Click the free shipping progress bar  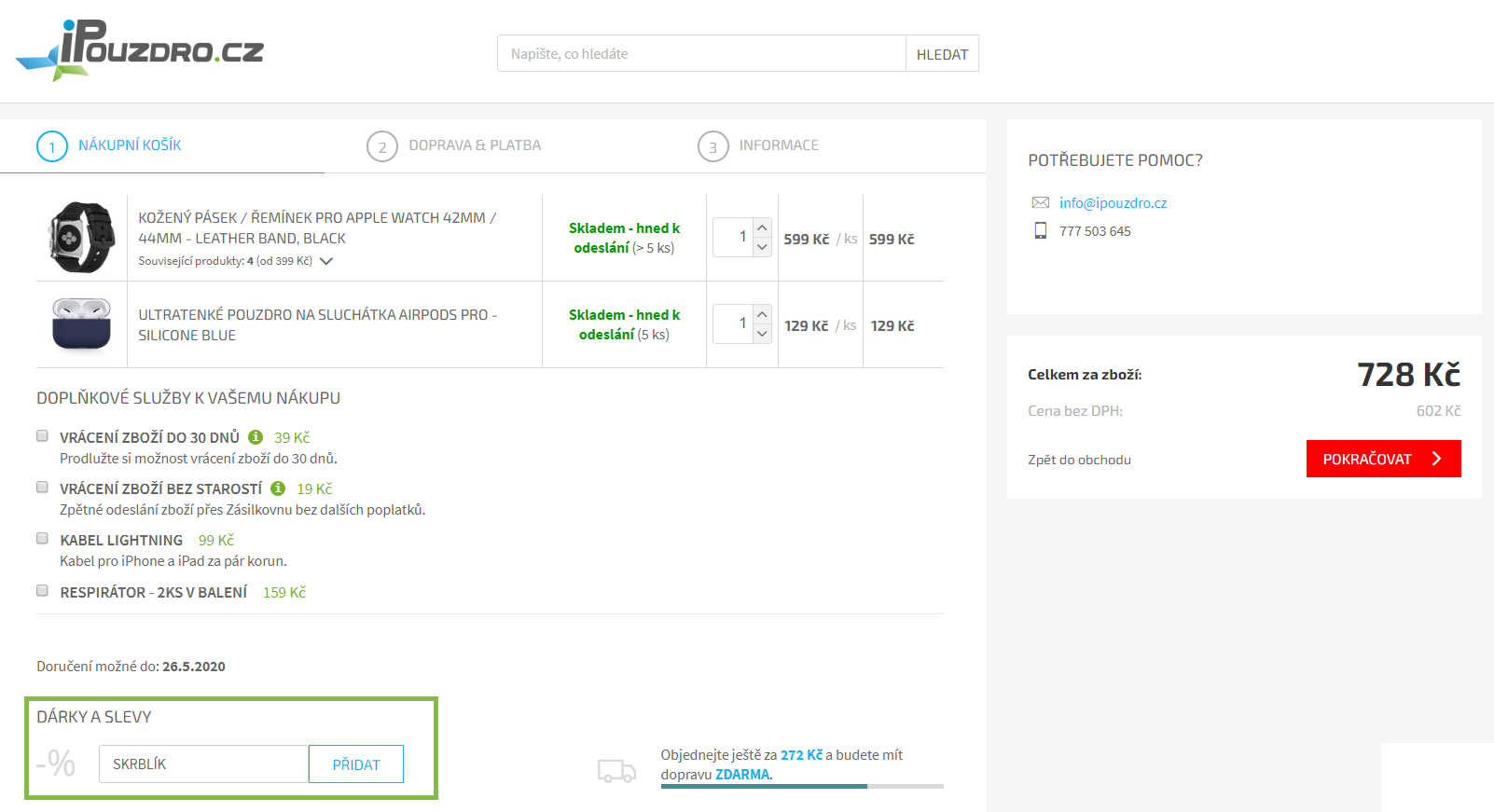click(802, 786)
